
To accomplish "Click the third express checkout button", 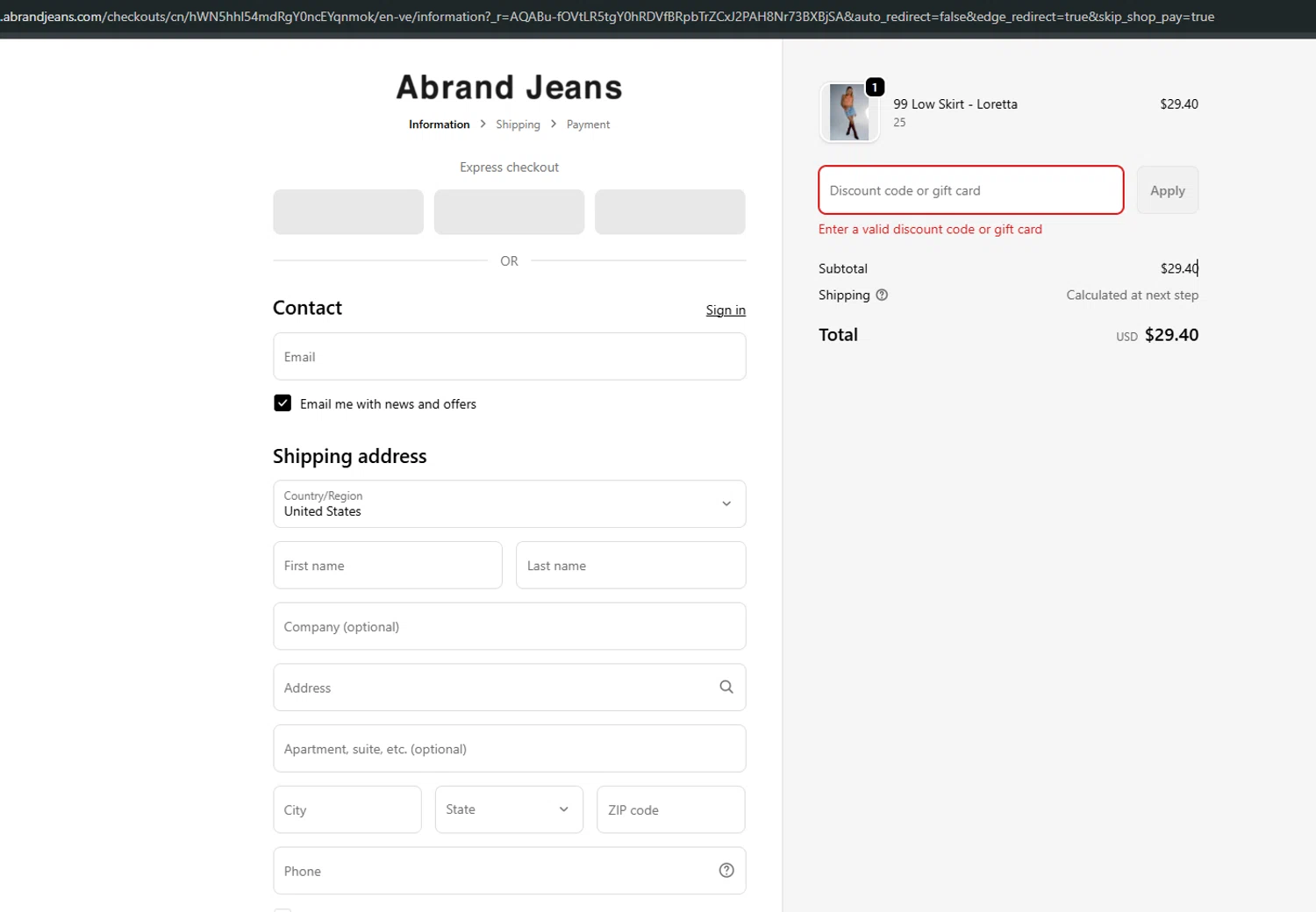I will (x=670, y=211).
